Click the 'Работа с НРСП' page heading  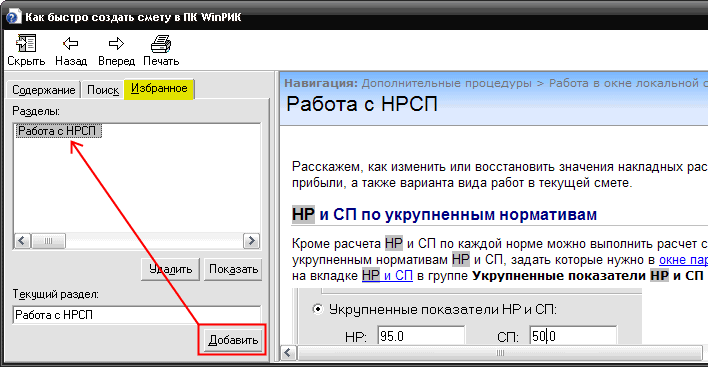coord(362,104)
